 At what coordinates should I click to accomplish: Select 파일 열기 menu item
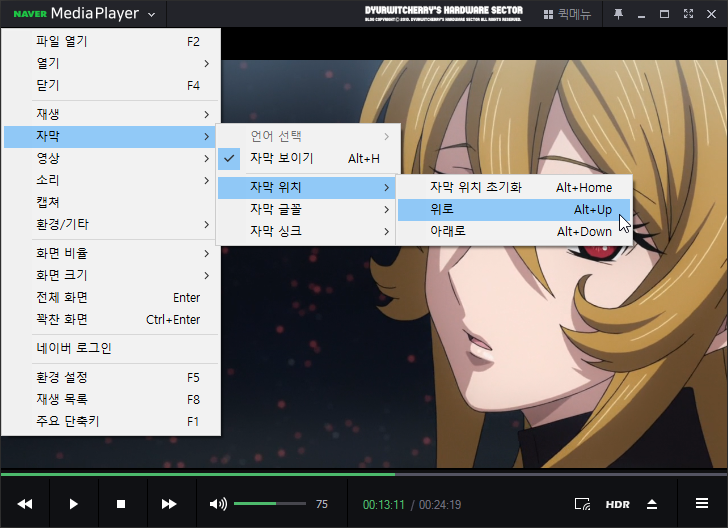[111, 41]
